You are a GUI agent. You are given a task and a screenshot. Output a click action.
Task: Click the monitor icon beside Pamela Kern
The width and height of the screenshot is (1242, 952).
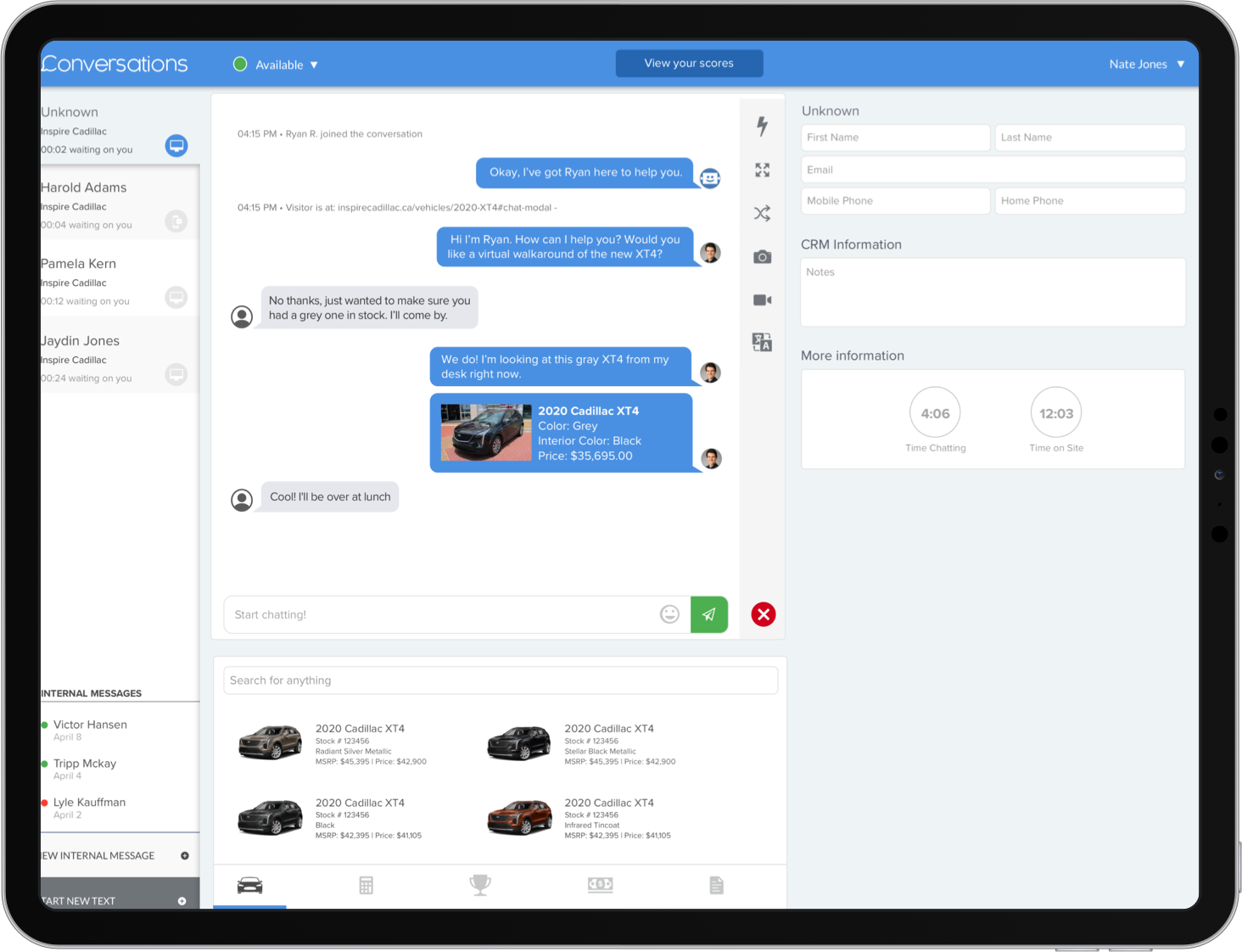pos(176,297)
